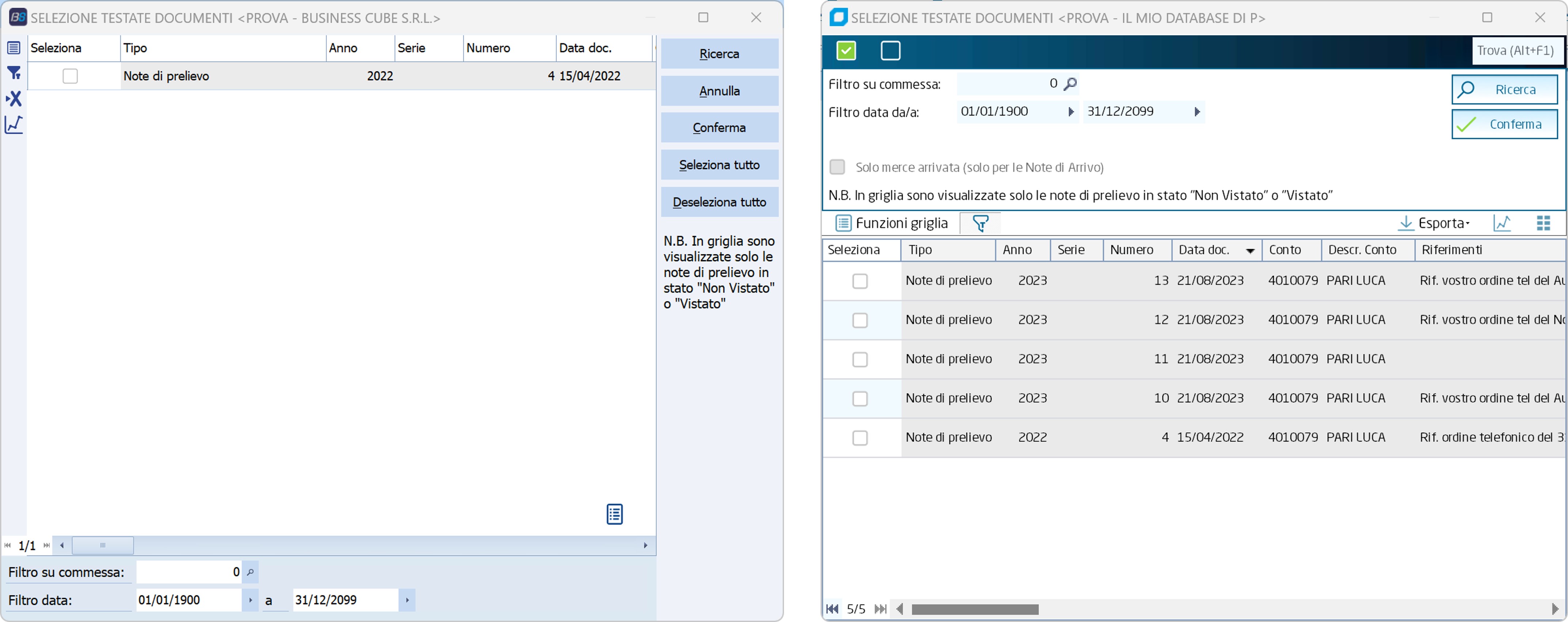Click the funnel filter icon beside Funzioni griglia
1568x622 pixels.
[980, 223]
